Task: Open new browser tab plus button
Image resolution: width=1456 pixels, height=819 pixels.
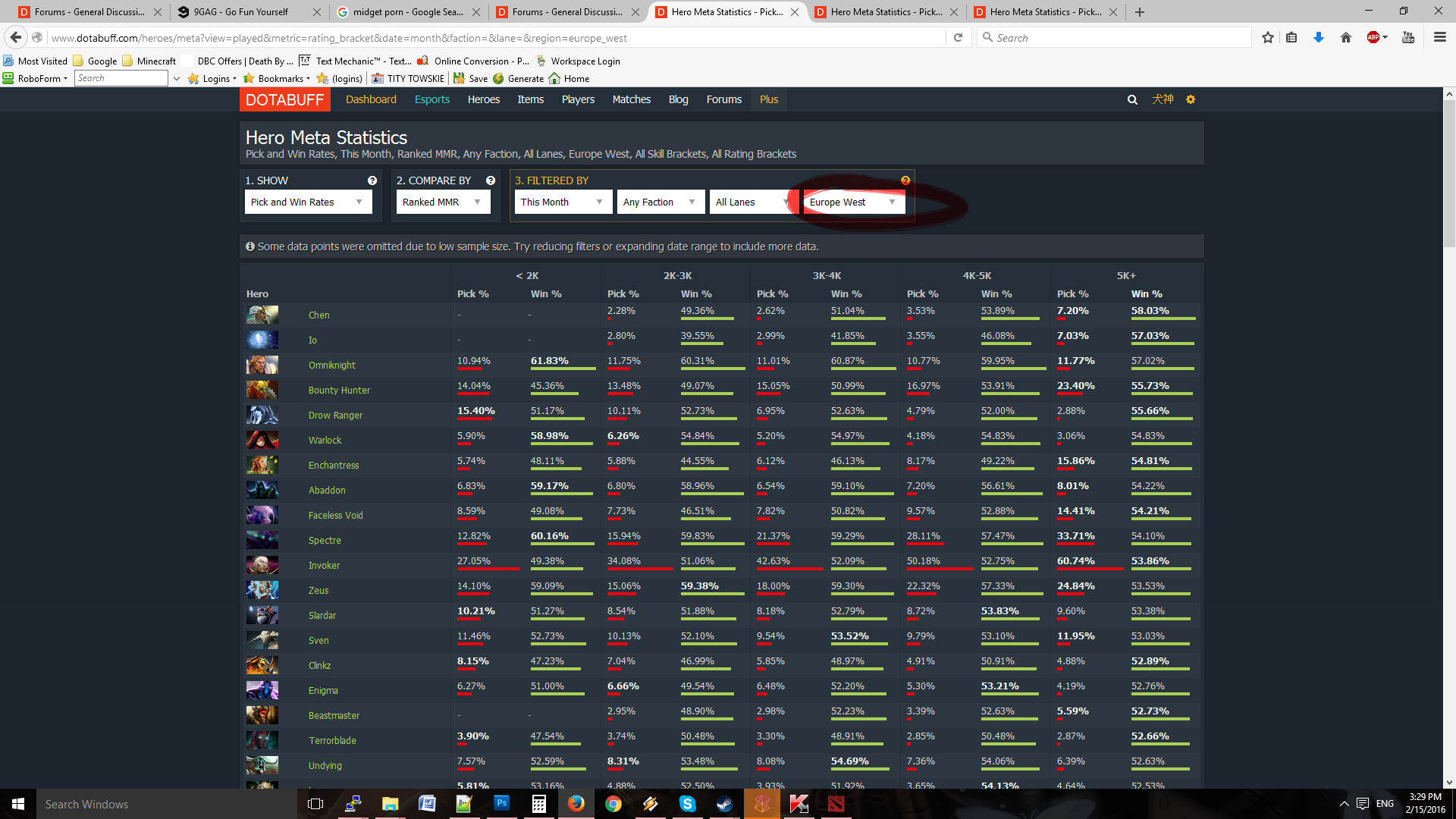Action: point(1140,12)
